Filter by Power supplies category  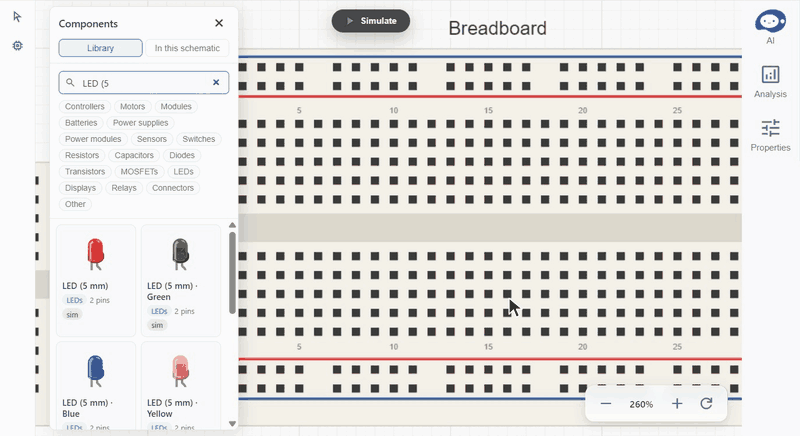point(140,123)
